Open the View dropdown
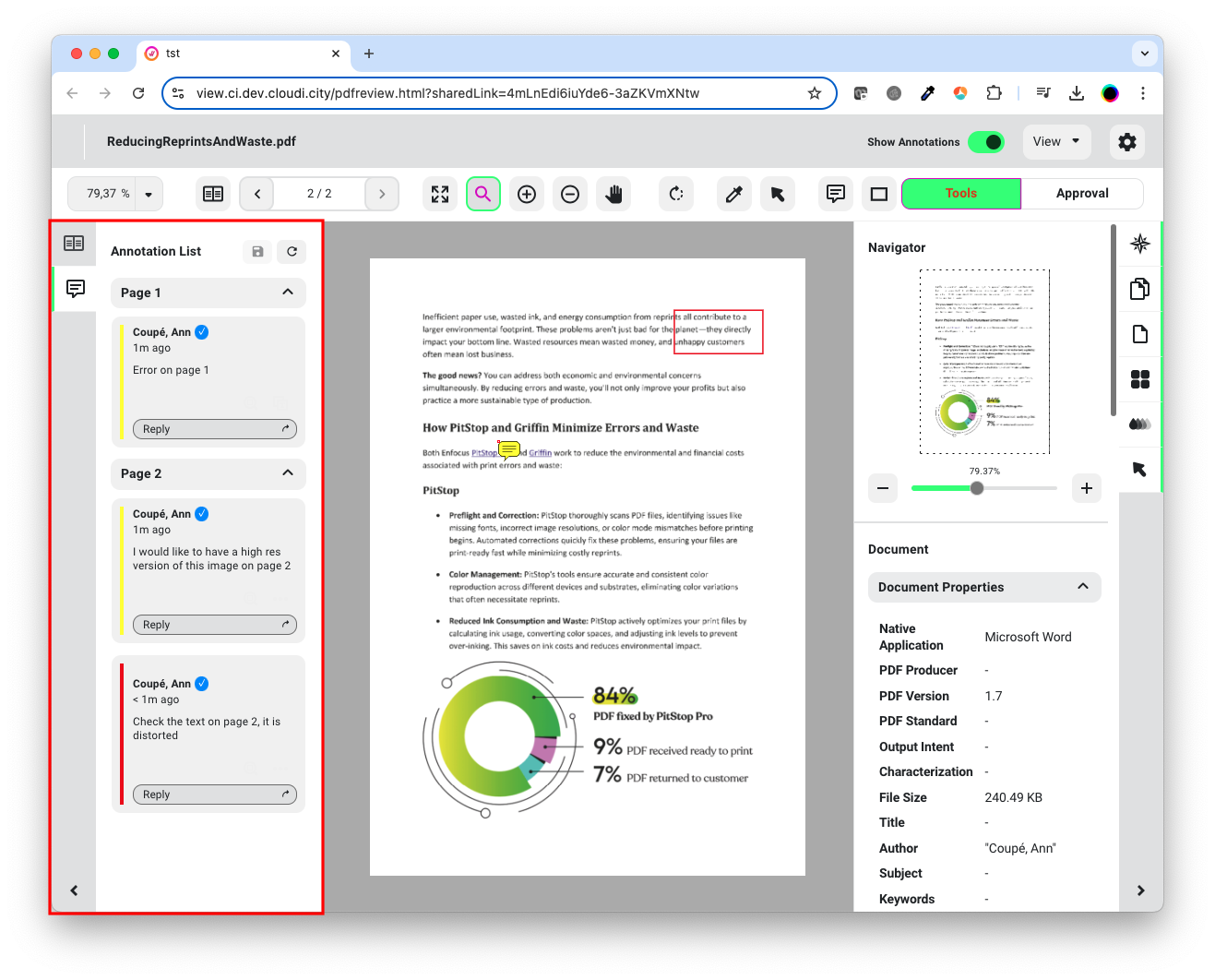Viewport: 1215px width, 980px height. pyautogui.click(x=1056, y=141)
